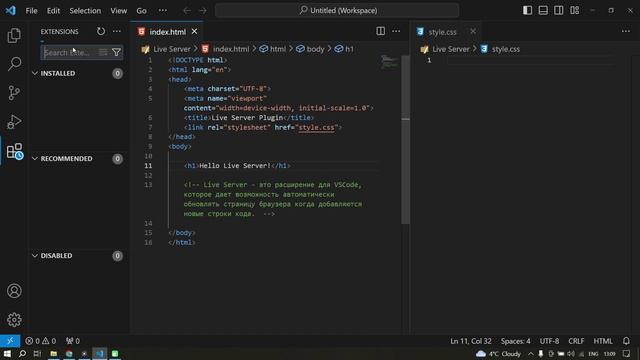The image size is (640, 360).
Task: Open File Explorer from taskbar
Action: (x=53, y=353)
